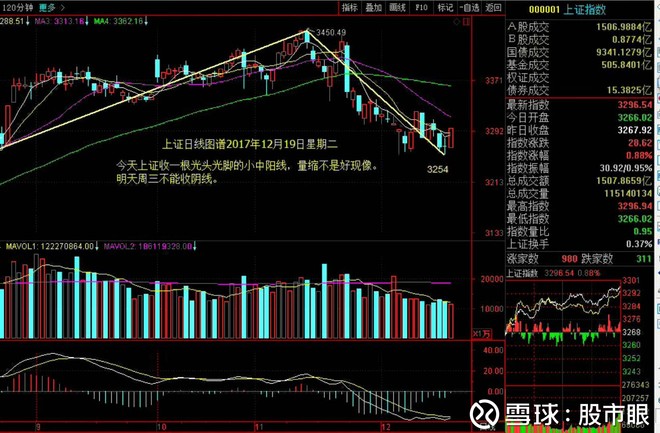This screenshot has width=660, height=433.
Task: Go back using 返回 button
Action: 493,8
